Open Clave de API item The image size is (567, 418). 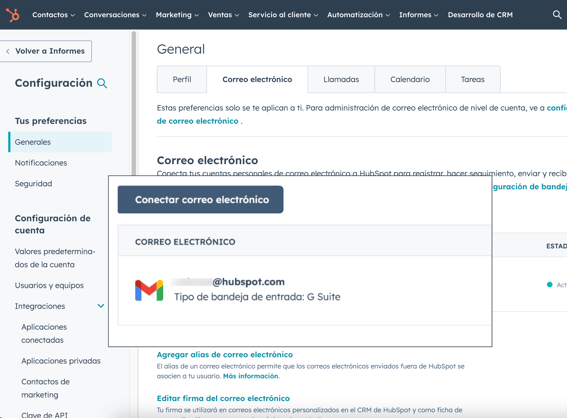(44, 414)
